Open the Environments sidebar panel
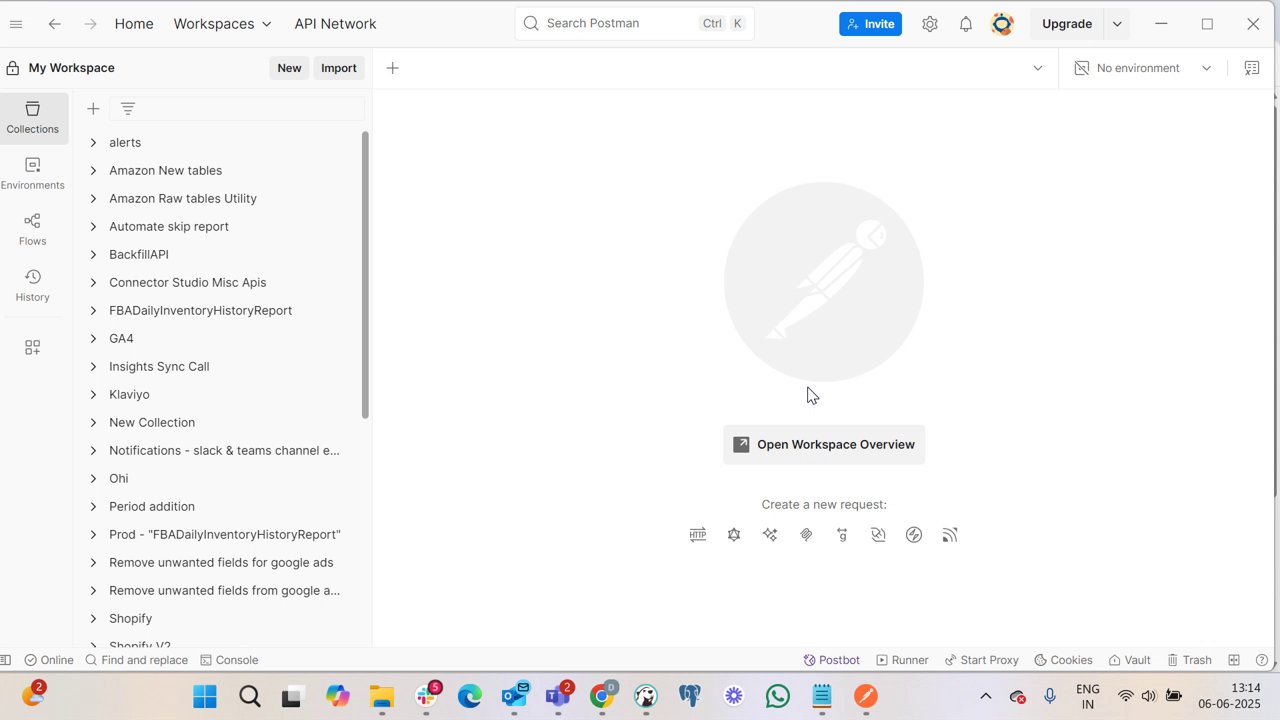Image resolution: width=1280 pixels, height=720 pixels. (x=33, y=173)
